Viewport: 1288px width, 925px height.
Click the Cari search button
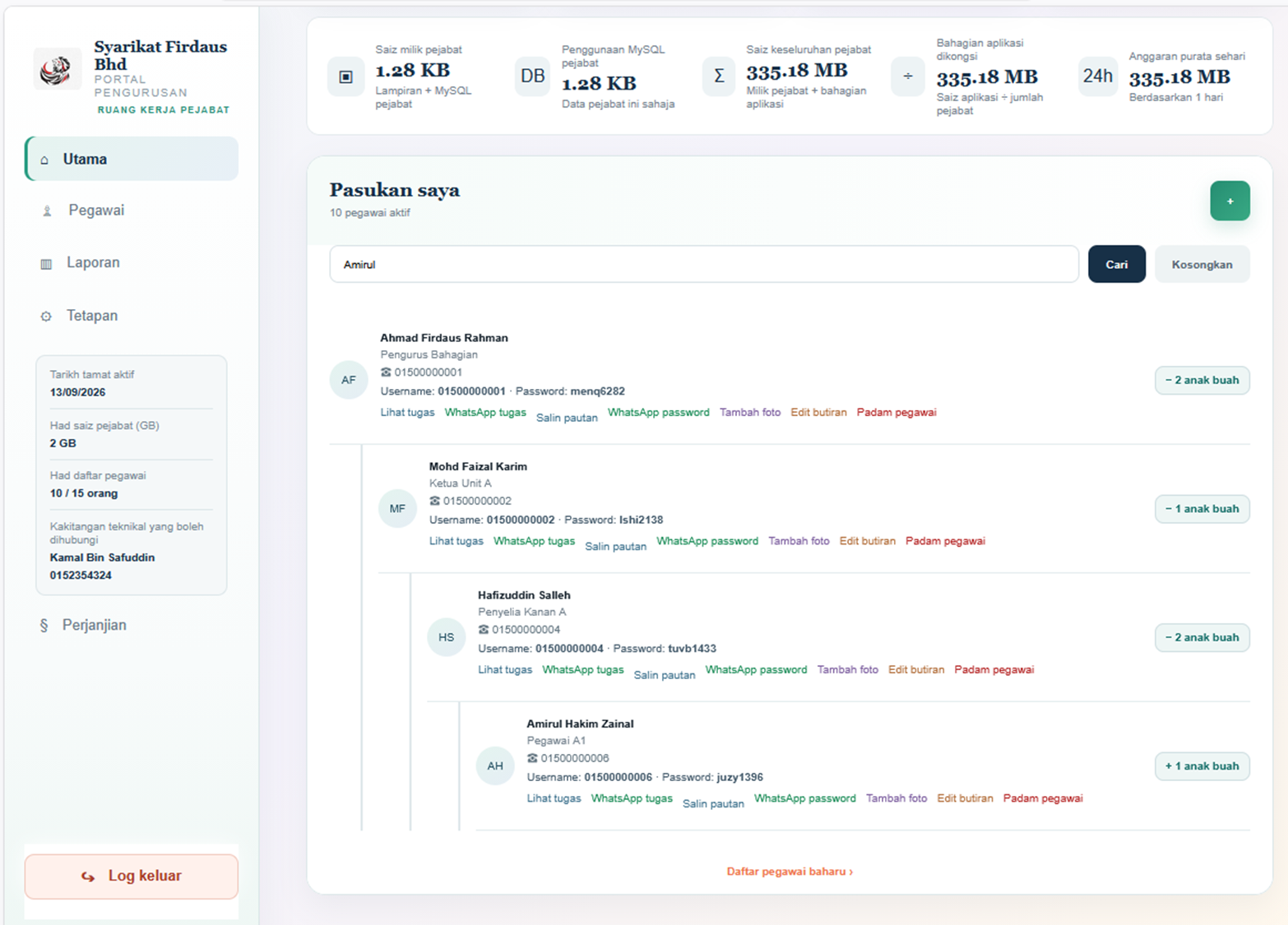1116,264
